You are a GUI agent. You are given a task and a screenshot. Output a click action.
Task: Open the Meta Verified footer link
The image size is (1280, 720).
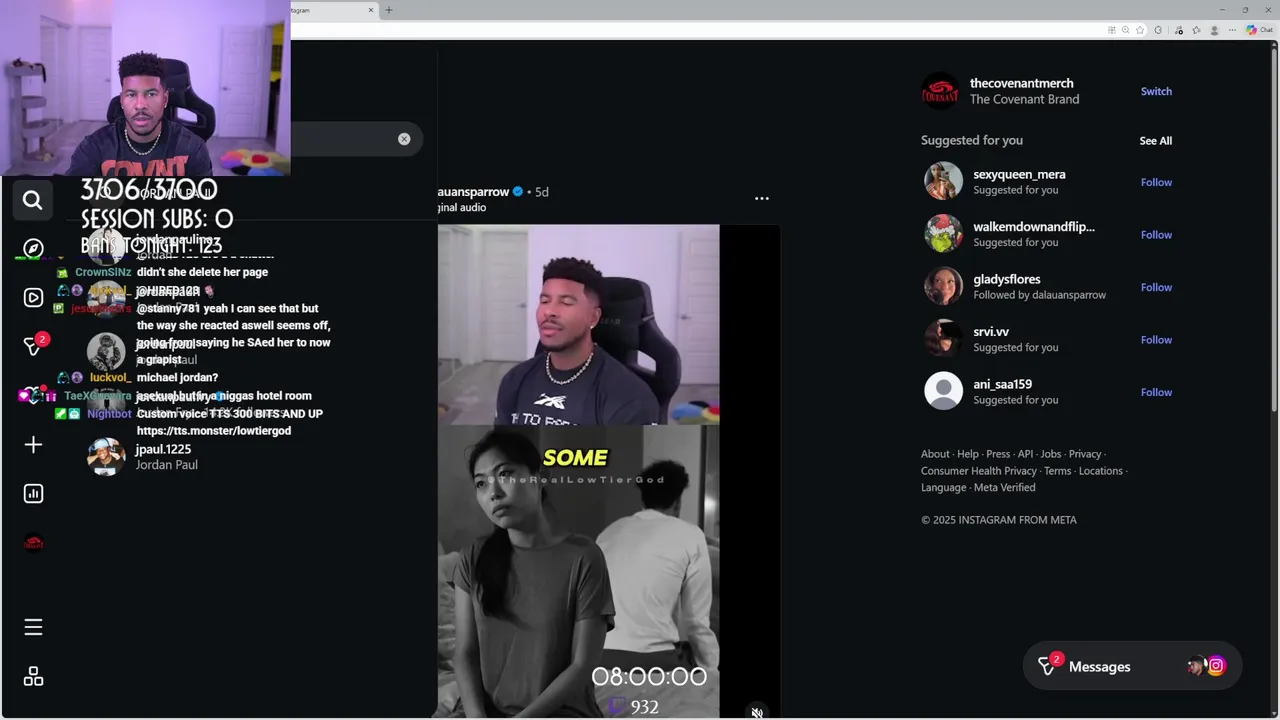[x=1004, y=488]
